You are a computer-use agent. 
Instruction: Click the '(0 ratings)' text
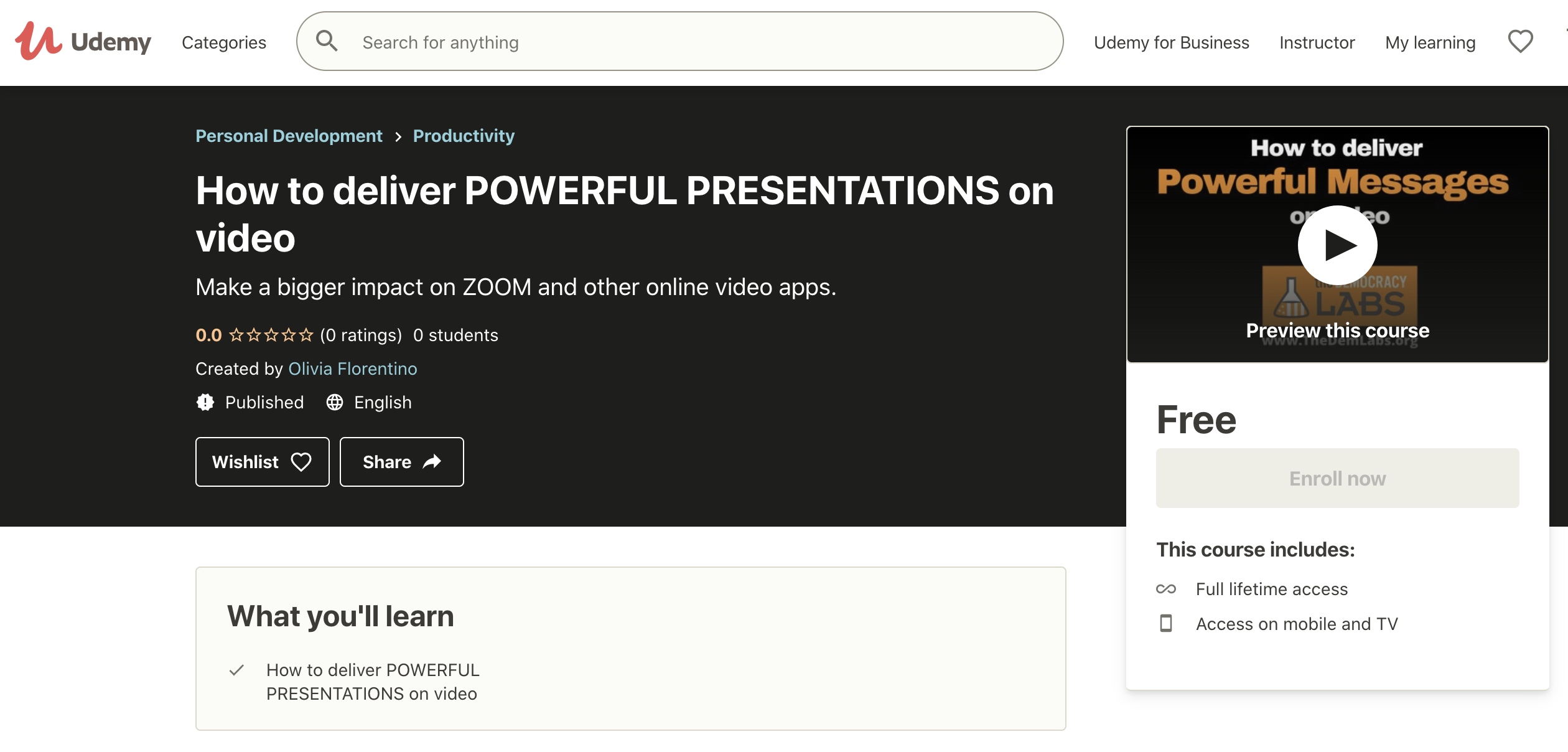(361, 335)
